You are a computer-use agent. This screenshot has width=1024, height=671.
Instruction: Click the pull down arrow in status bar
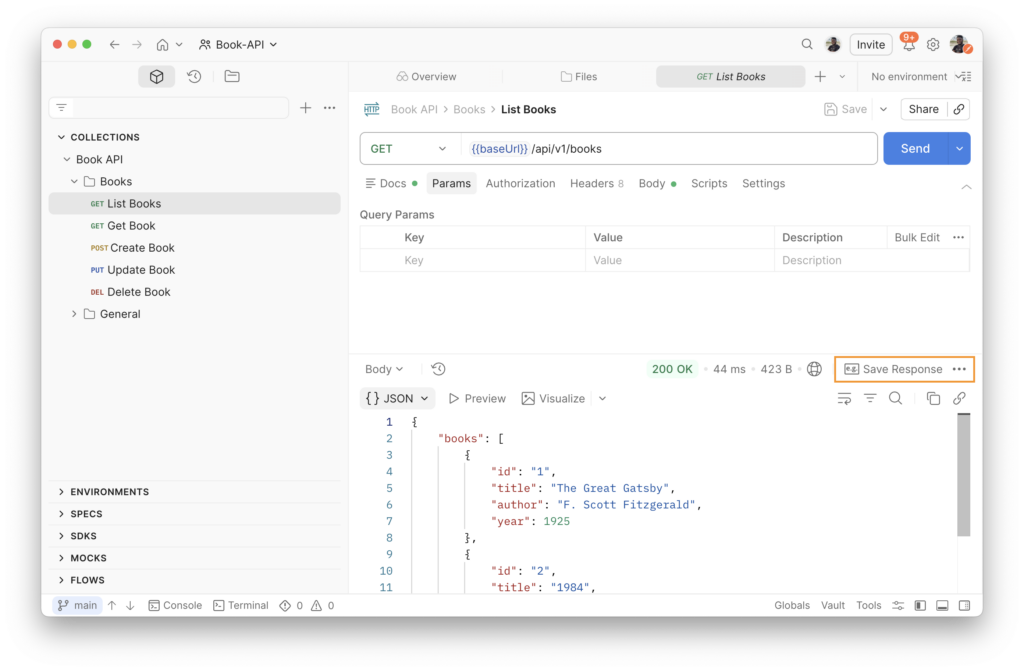(x=130, y=606)
